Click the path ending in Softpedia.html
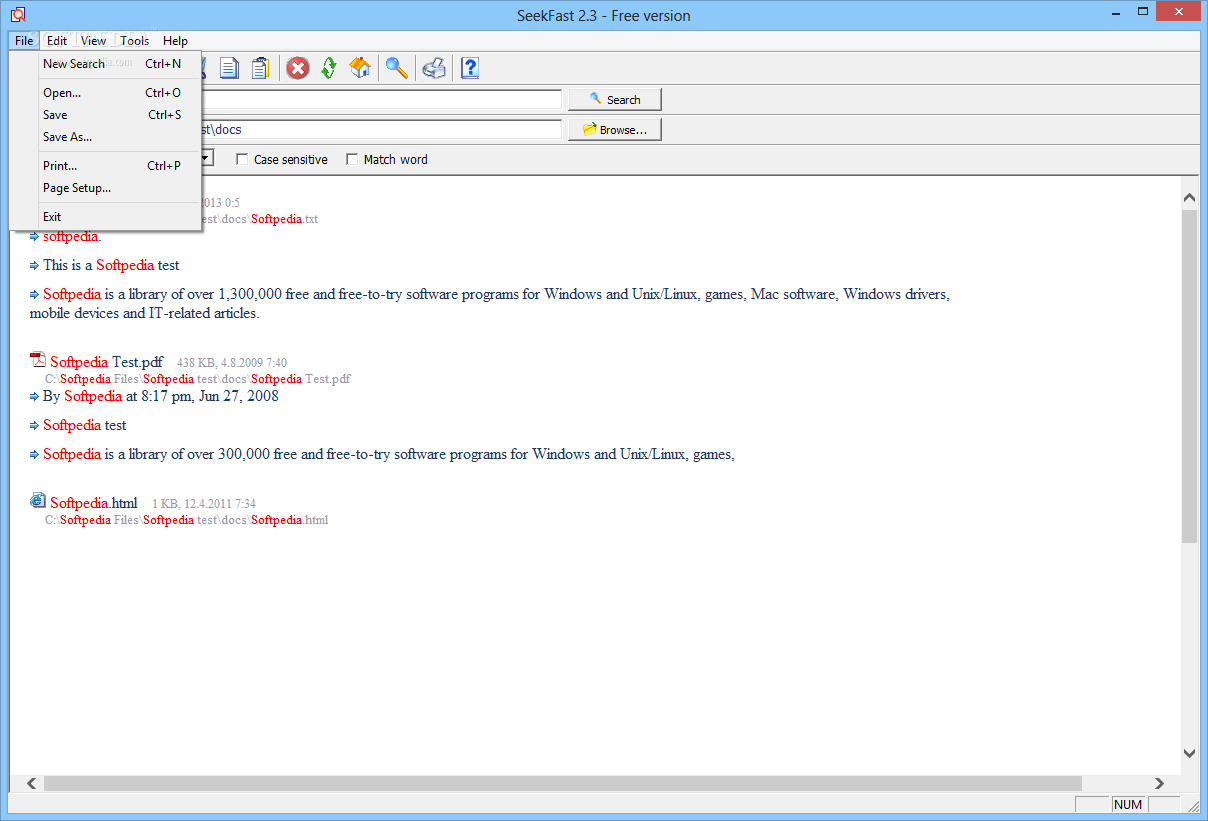This screenshot has height=821, width=1208. coord(186,520)
